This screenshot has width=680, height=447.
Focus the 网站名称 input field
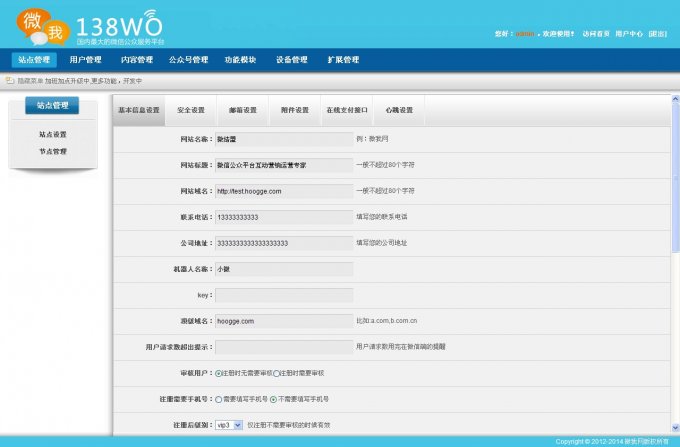pos(284,139)
